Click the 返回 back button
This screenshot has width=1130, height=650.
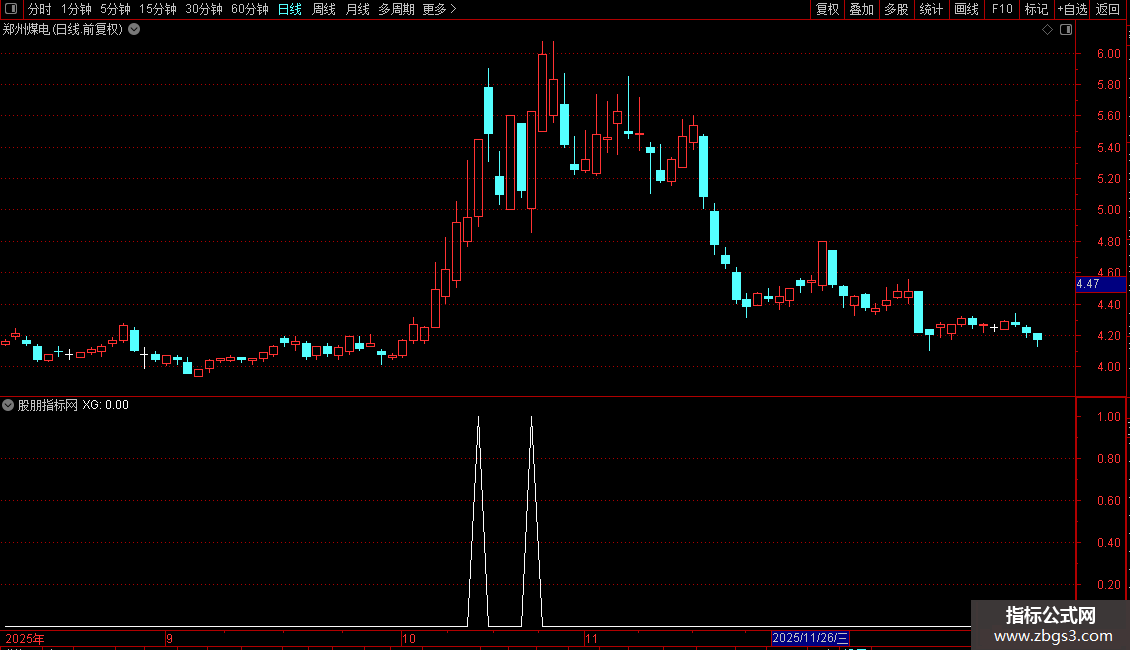tap(1108, 9)
